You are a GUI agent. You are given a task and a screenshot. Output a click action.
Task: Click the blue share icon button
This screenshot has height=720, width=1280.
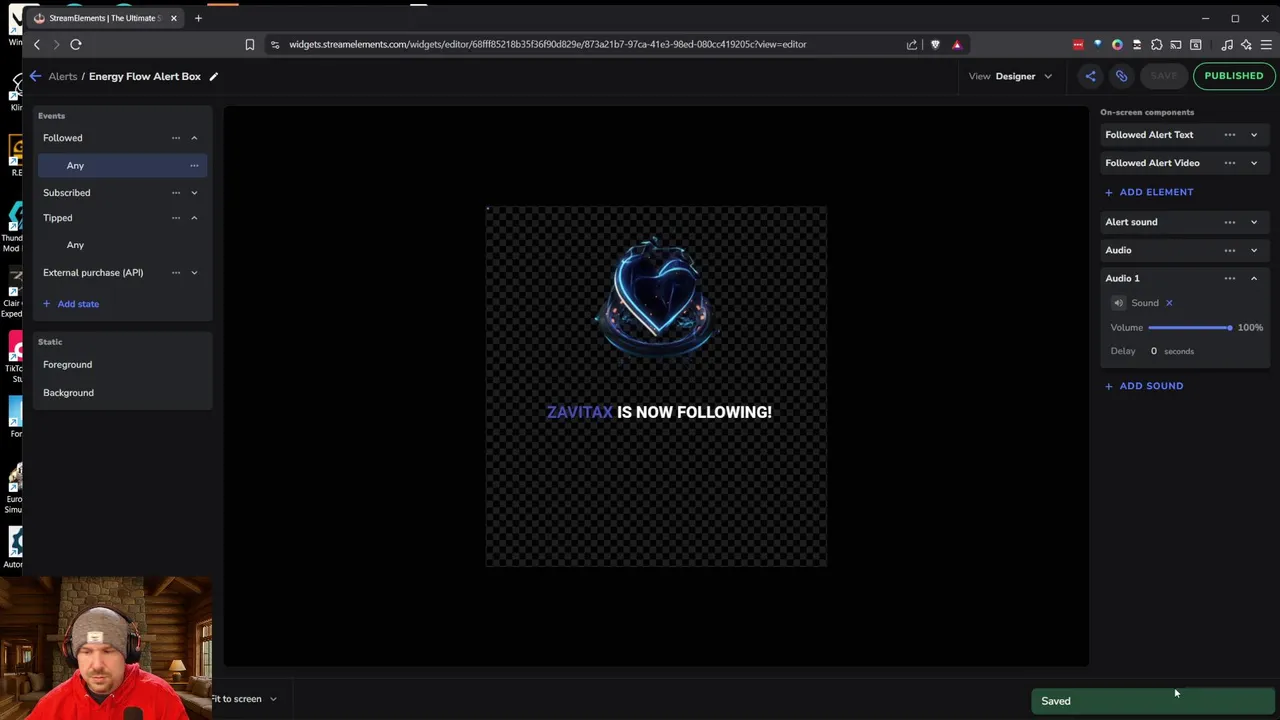click(x=1090, y=76)
